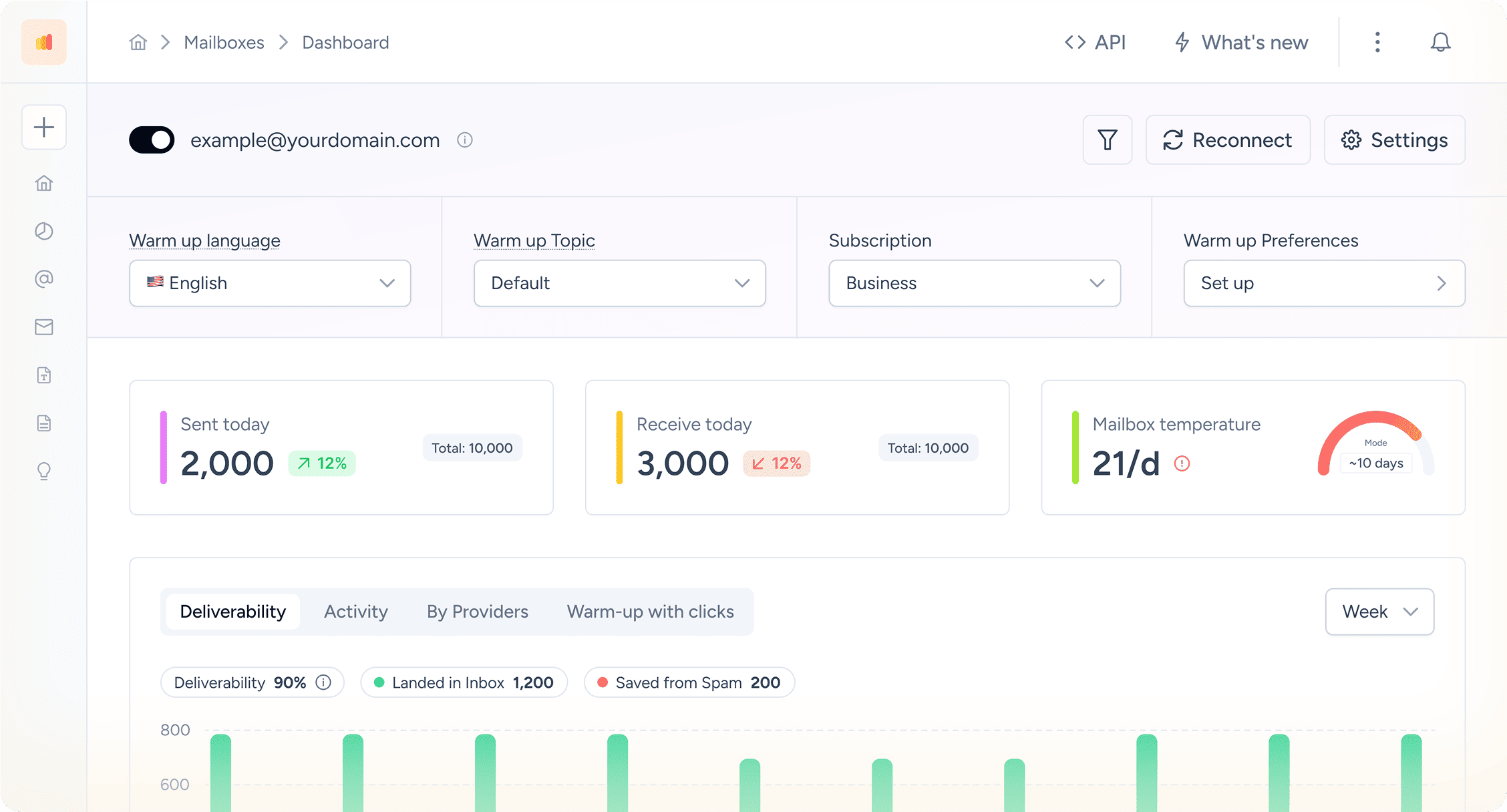The image size is (1507, 812).
Task: Toggle the mailbox switch for example@yourdomain.com
Action: point(152,140)
